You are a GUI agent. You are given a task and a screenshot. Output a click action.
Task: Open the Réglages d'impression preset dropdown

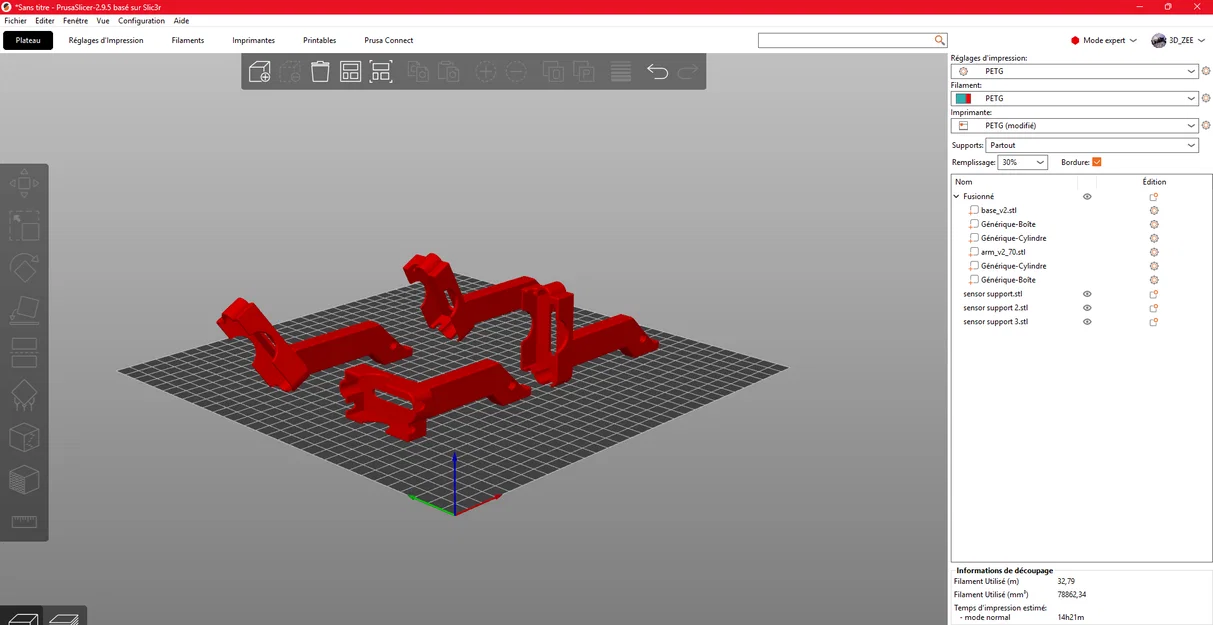point(1074,71)
